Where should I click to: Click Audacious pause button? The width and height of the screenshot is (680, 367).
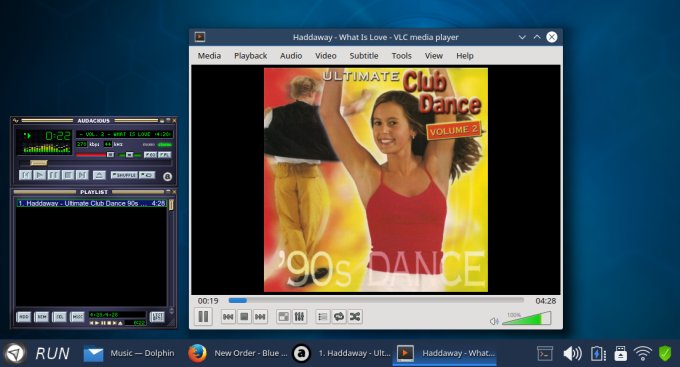pyautogui.click(x=54, y=175)
